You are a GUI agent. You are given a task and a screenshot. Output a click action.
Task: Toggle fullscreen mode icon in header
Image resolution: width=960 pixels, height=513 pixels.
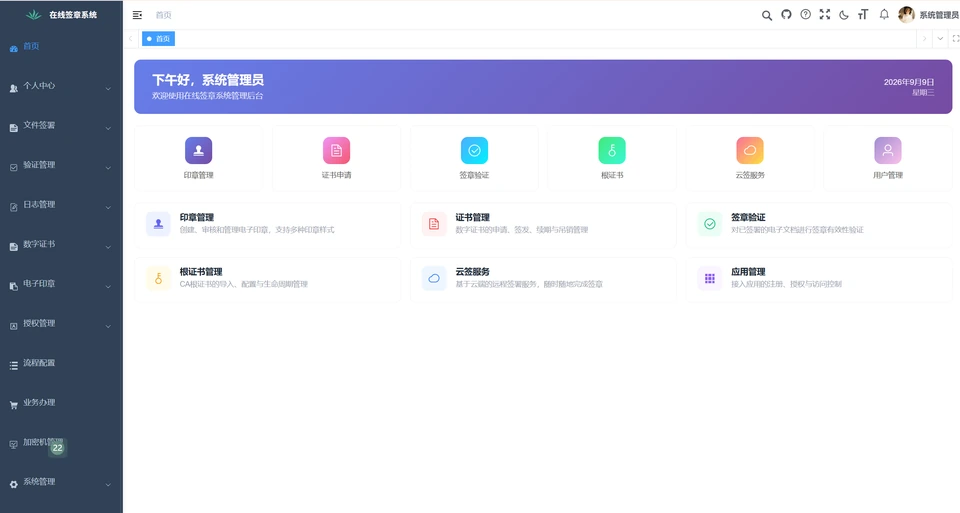[825, 15]
